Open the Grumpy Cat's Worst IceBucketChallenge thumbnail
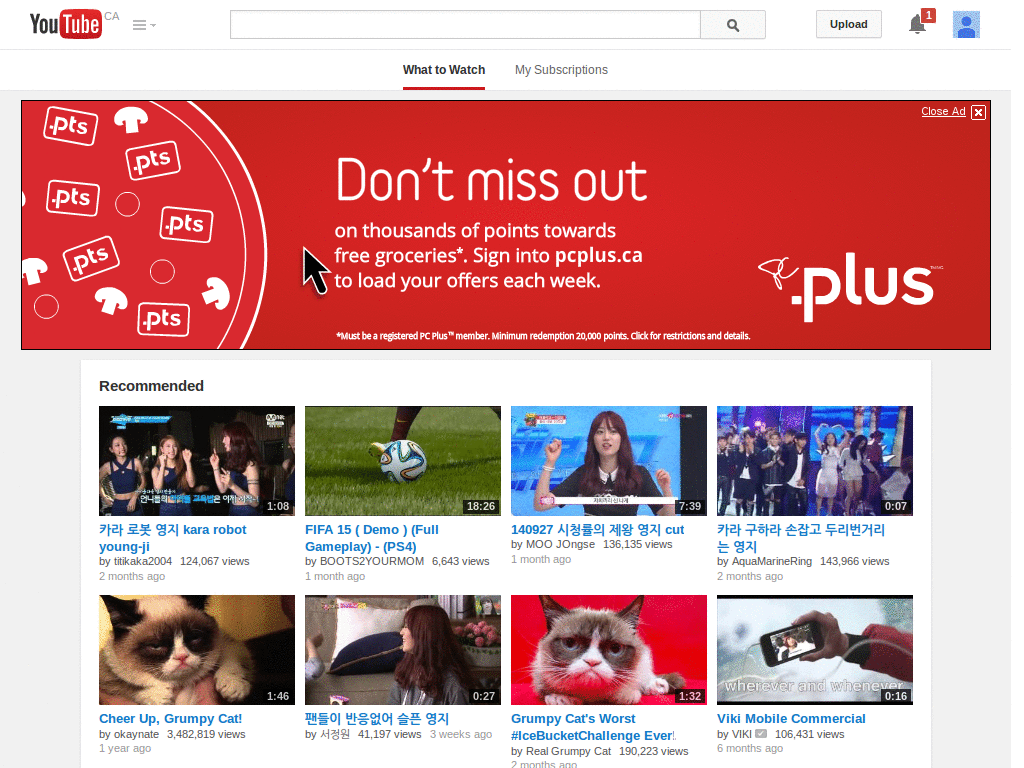Screen dimensions: 1024x768 (x=609, y=650)
